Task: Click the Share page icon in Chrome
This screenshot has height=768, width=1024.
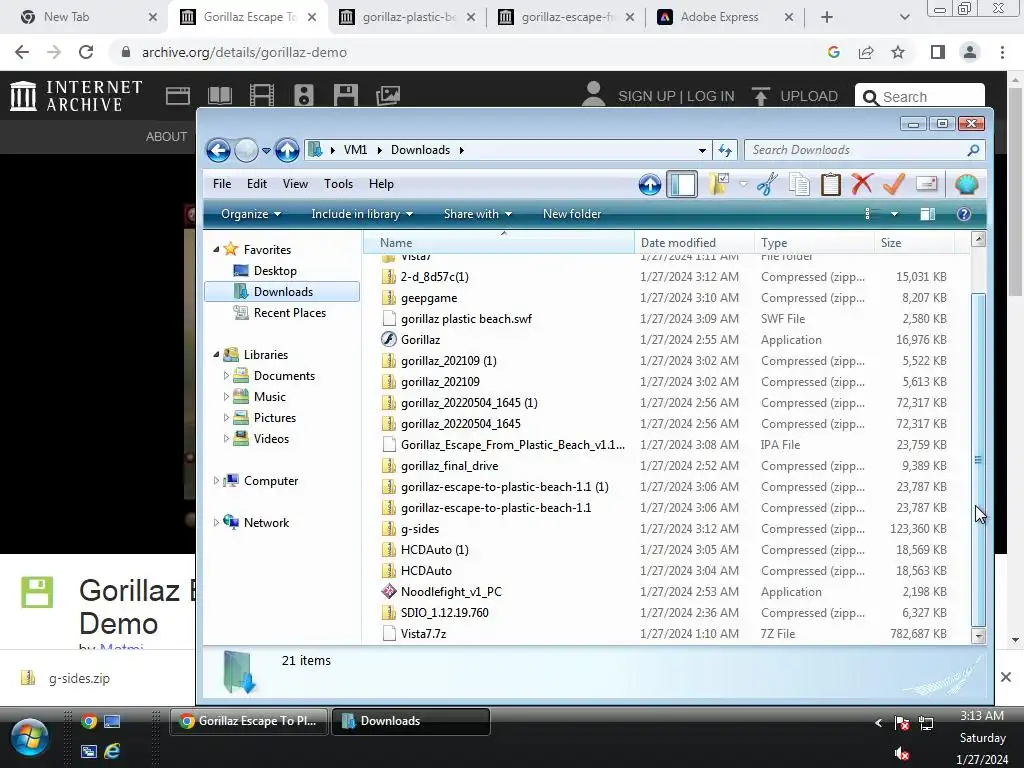Action: 866,52
